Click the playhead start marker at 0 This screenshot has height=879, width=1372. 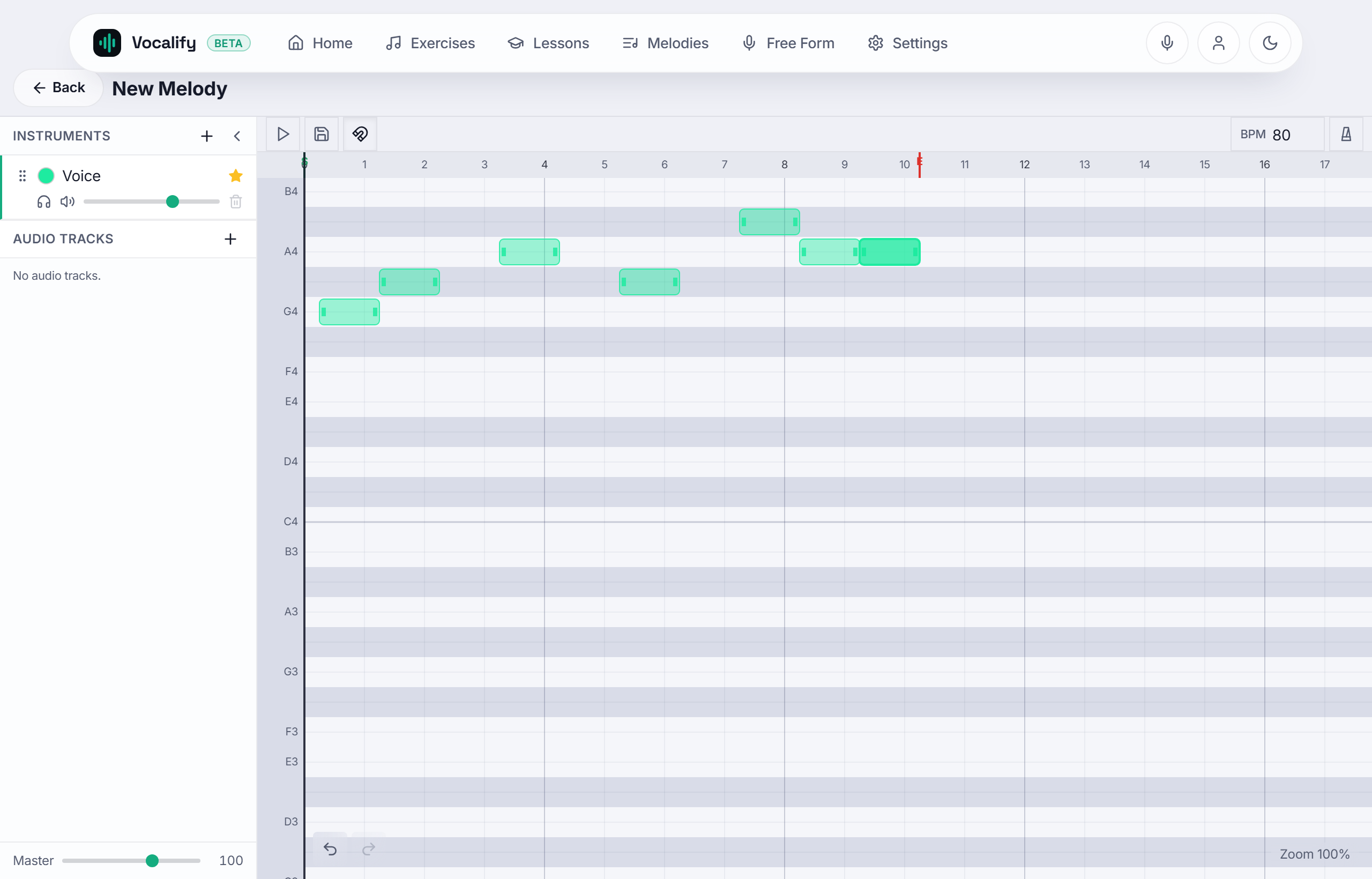(x=304, y=164)
